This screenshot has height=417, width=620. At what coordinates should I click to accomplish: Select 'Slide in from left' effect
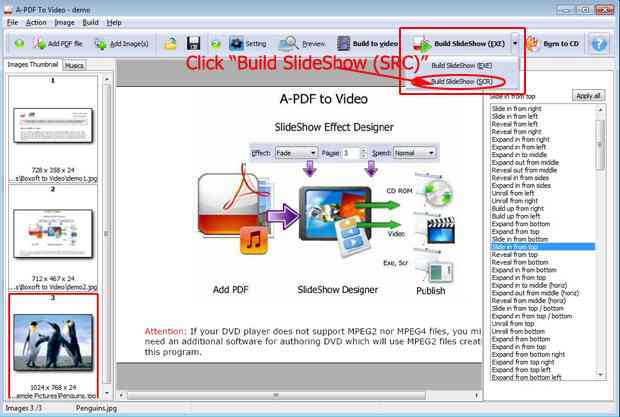pyautogui.click(x=514, y=116)
